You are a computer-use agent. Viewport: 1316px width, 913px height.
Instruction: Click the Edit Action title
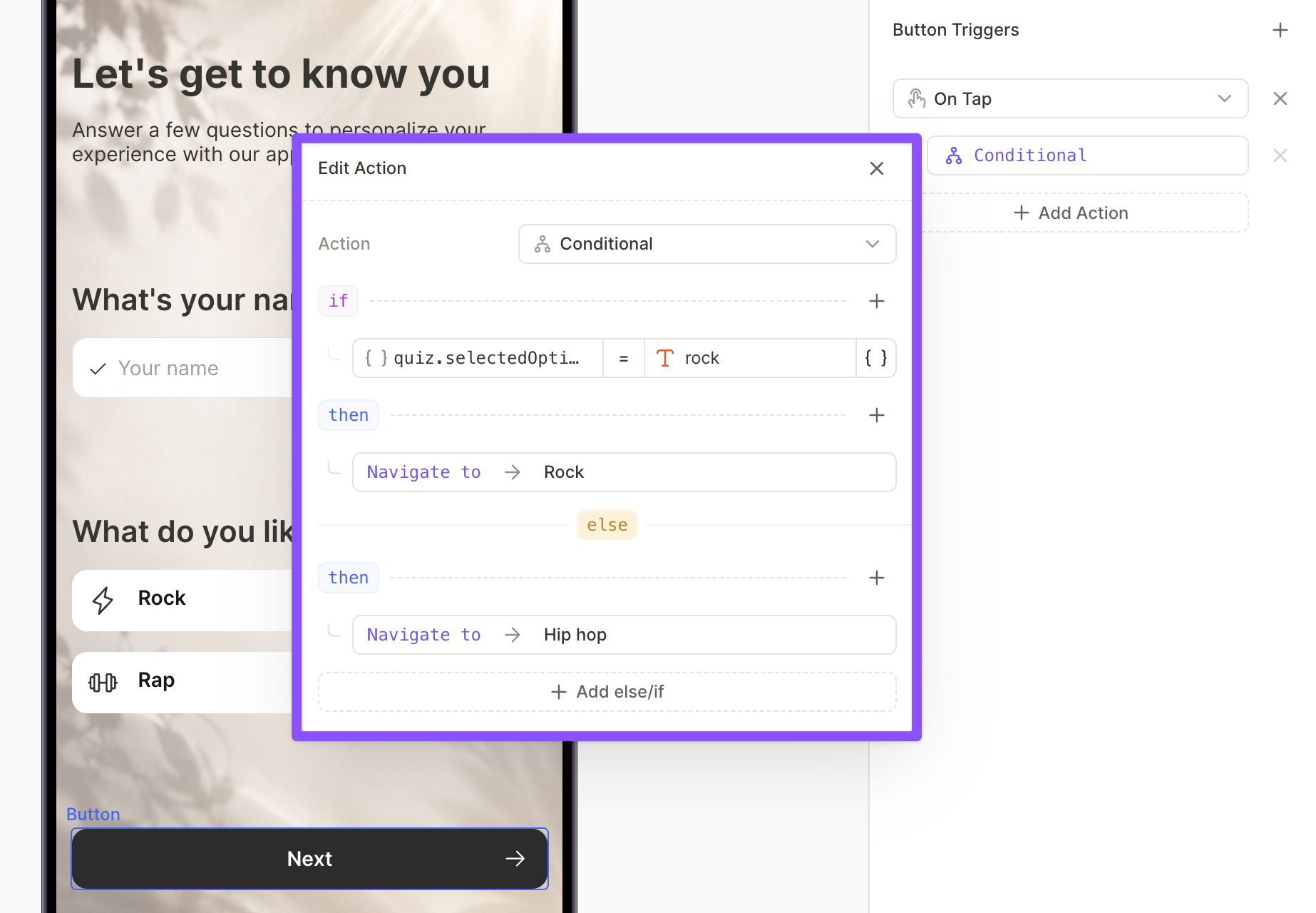(362, 168)
